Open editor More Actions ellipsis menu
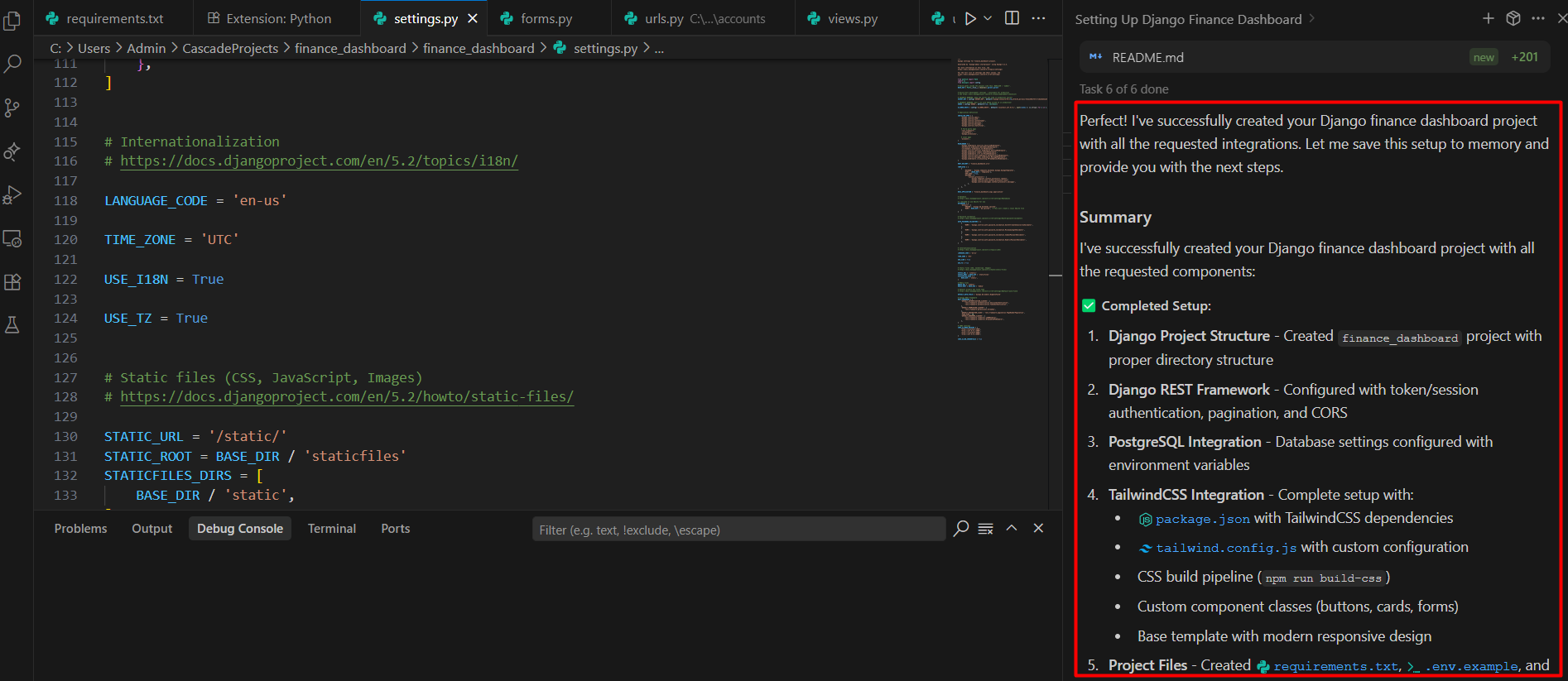Screen dimensions: 1568x681 tap(1038, 18)
